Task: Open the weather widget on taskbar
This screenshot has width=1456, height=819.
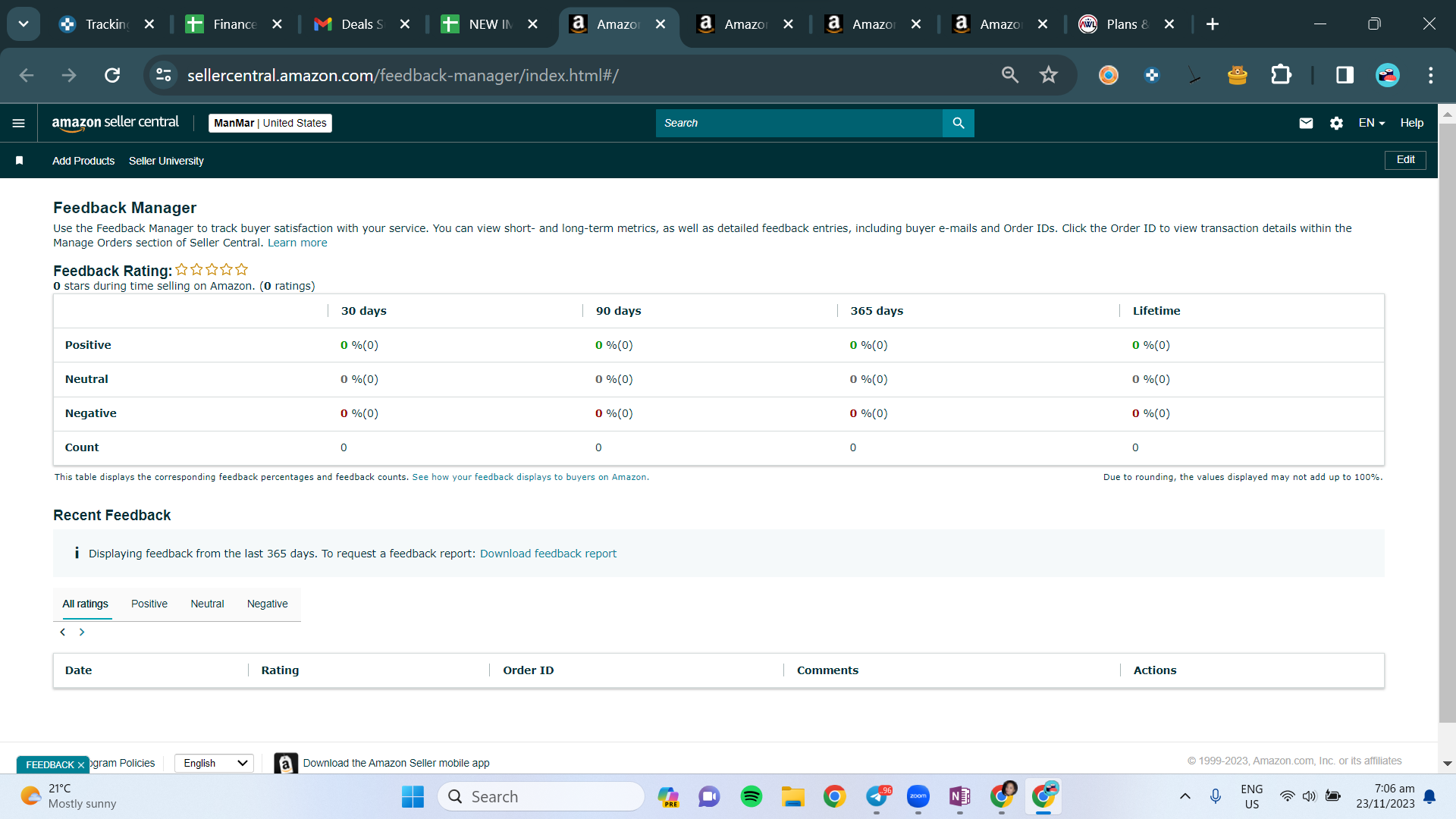Action: tap(68, 796)
